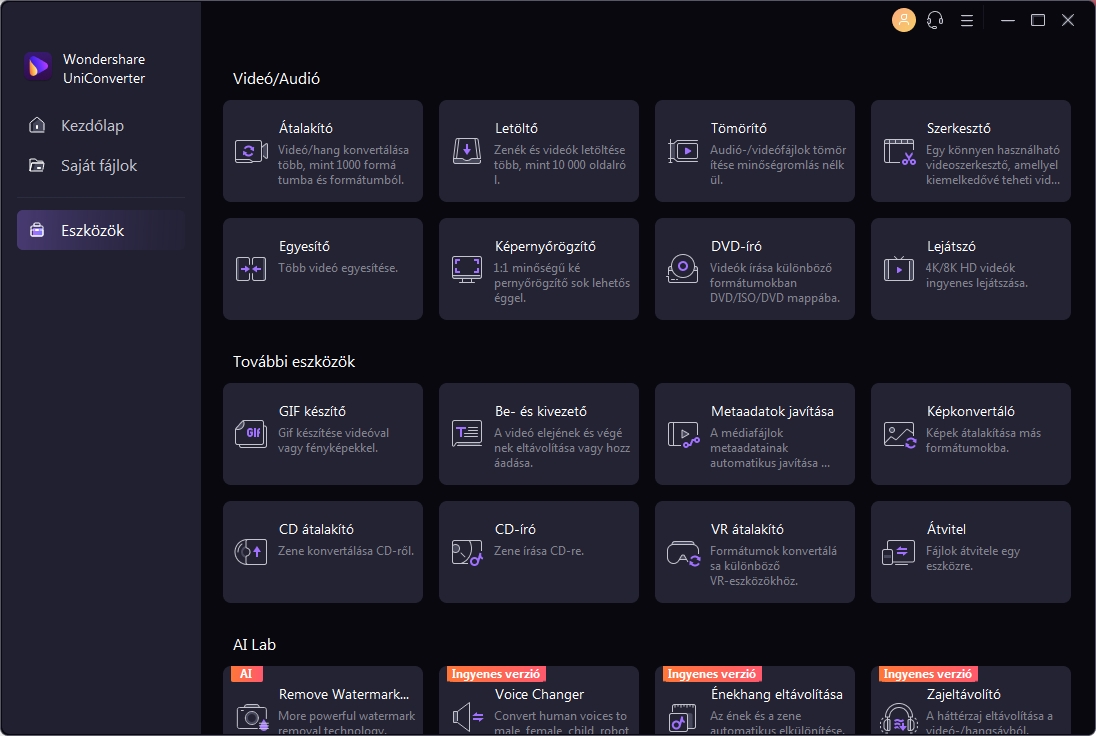Click the Szerkesztő scissors editor icon

point(899,152)
